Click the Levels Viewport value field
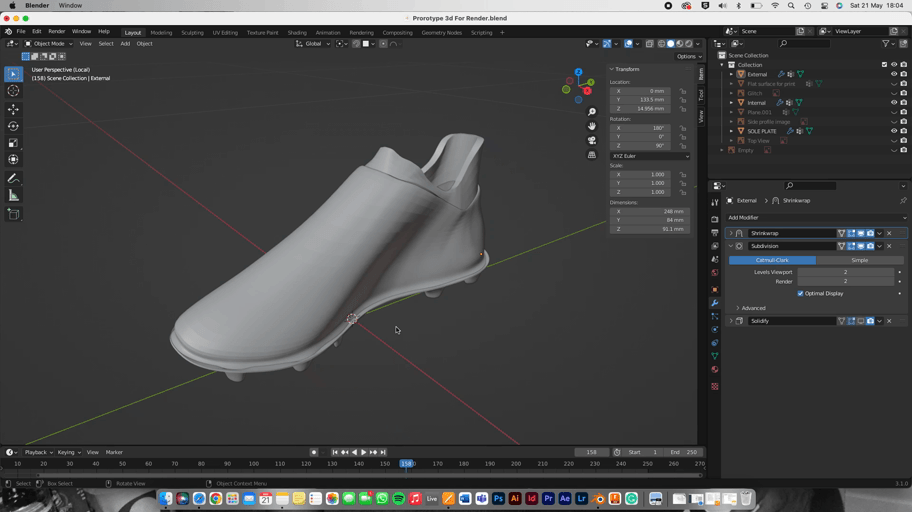 [x=846, y=272]
